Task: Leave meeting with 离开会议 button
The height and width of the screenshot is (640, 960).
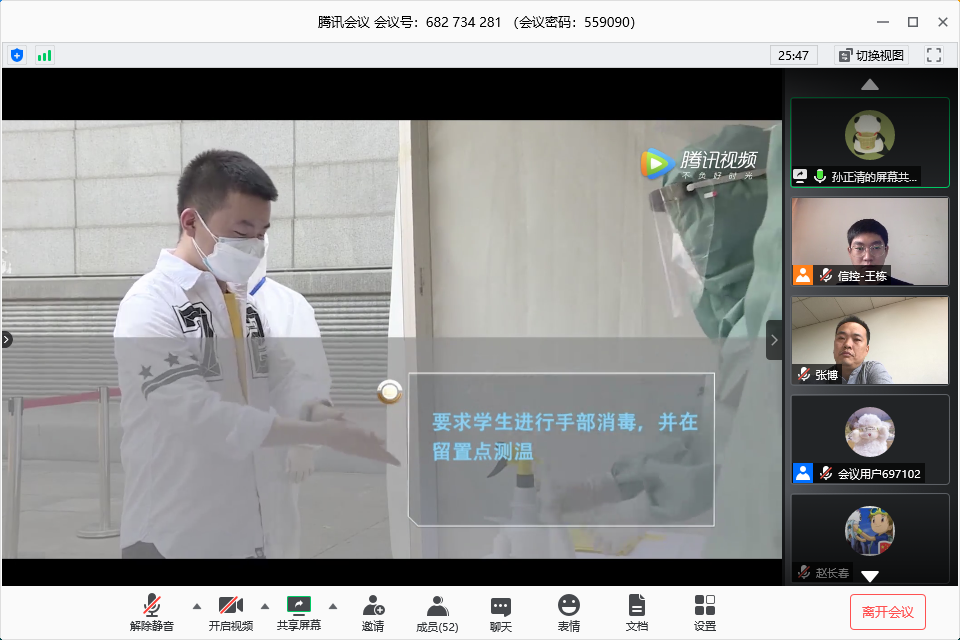Action: [888, 611]
